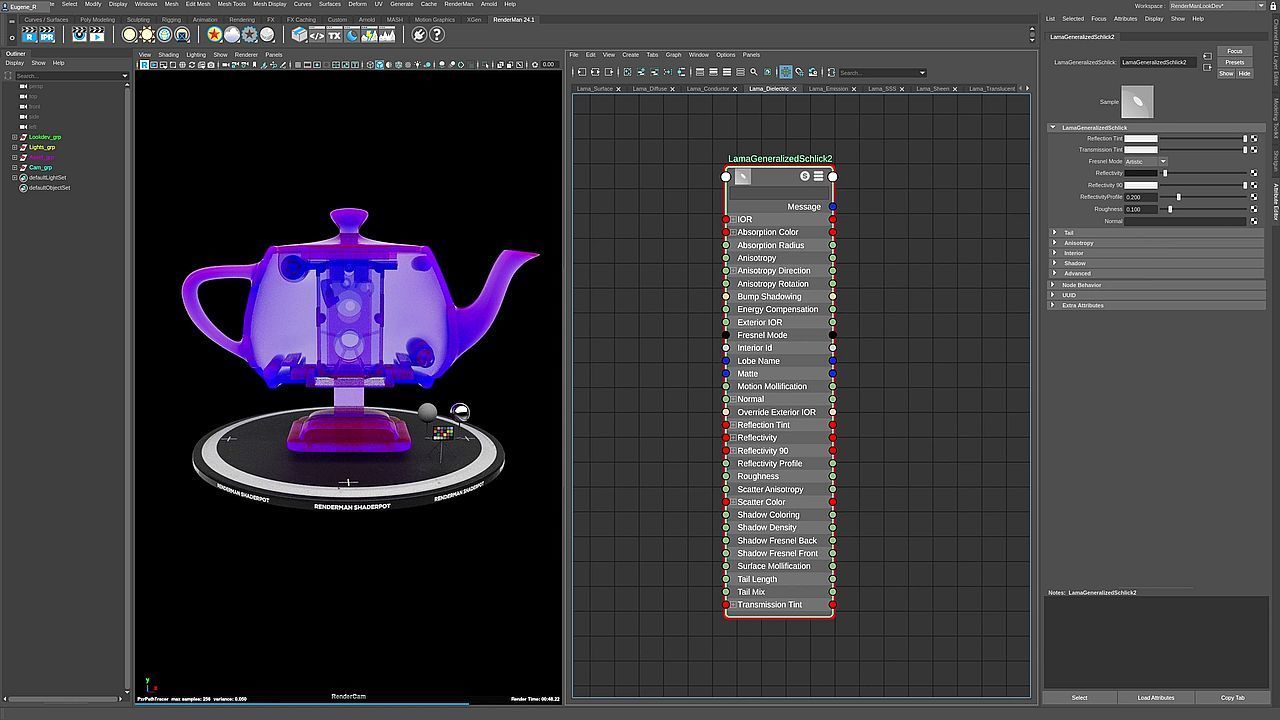The width and height of the screenshot is (1280, 720).
Task: Click the Copy Tab button
Action: [1233, 698]
